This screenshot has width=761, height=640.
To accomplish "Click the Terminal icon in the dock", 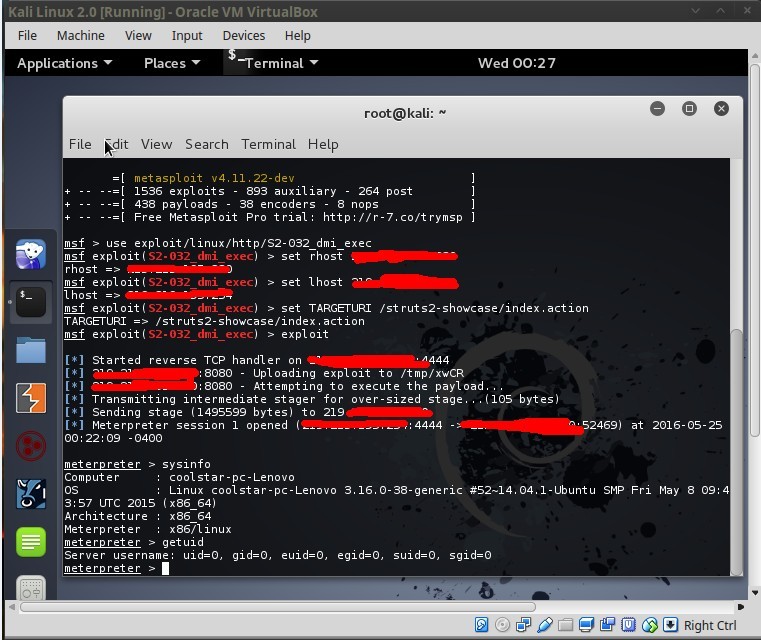I will click(x=31, y=302).
